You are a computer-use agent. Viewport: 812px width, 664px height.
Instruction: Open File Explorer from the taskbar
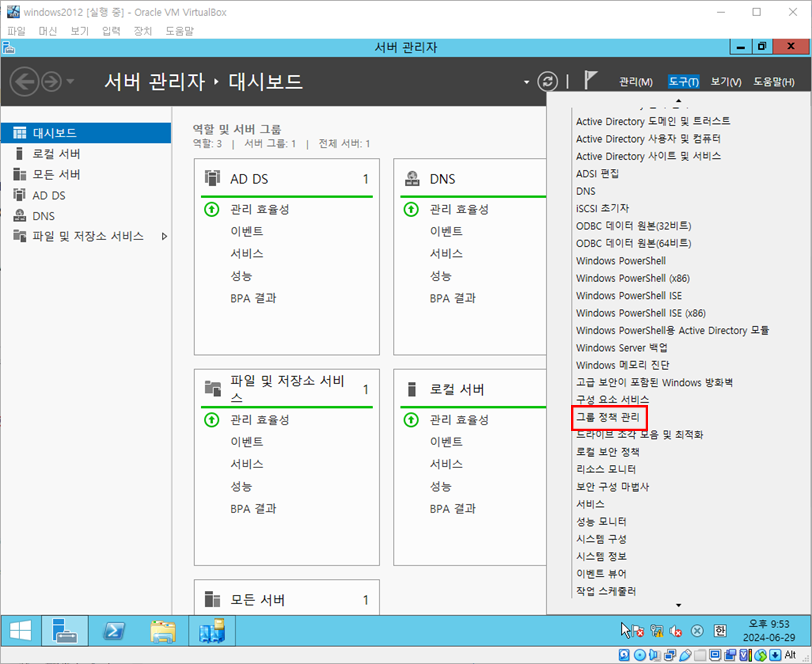pyautogui.click(x=163, y=630)
